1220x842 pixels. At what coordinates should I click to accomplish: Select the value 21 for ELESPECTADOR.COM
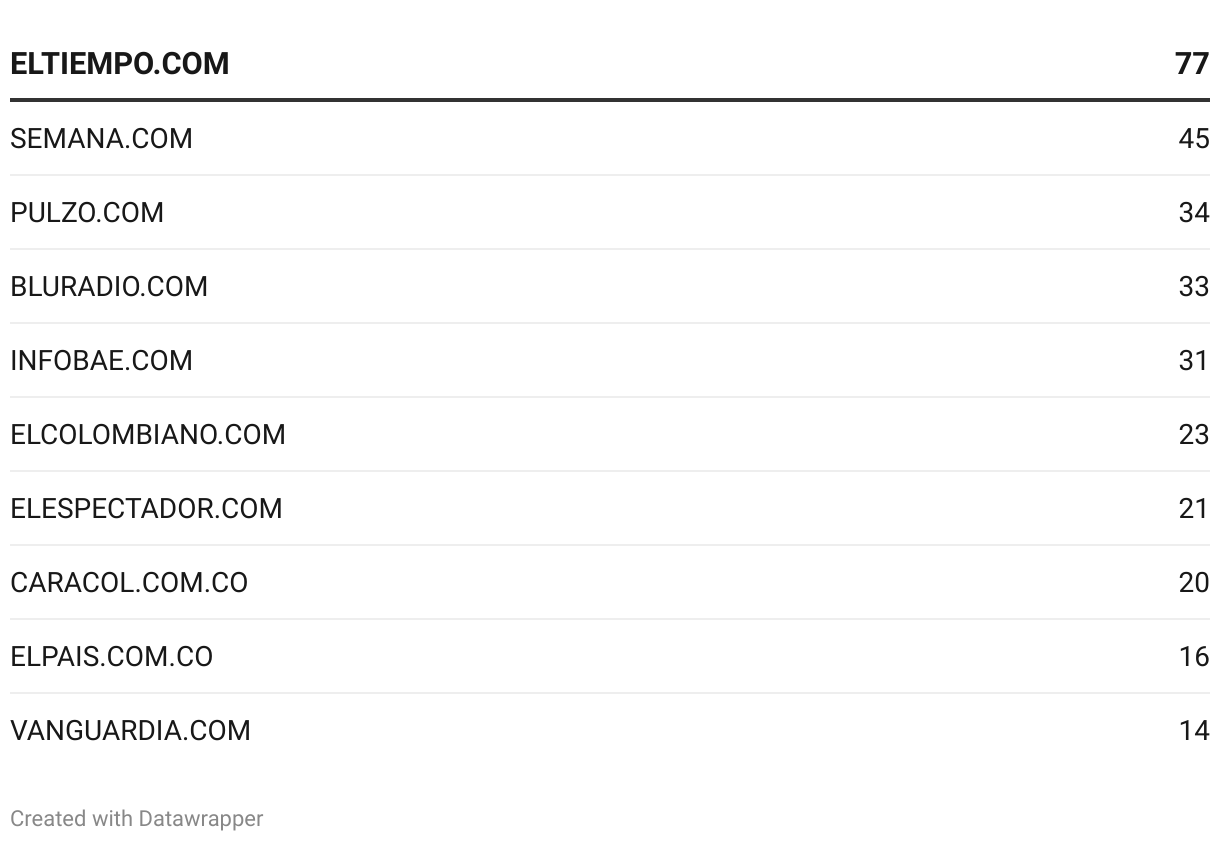click(x=1194, y=508)
